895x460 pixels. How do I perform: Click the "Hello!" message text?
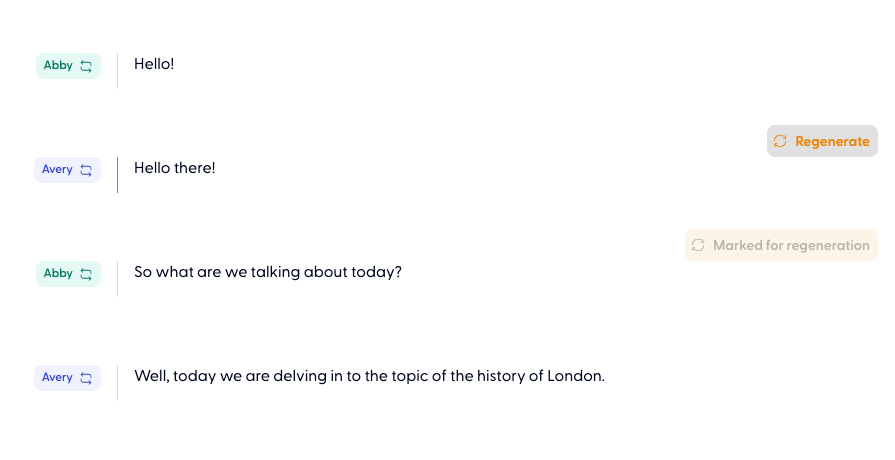(x=154, y=64)
